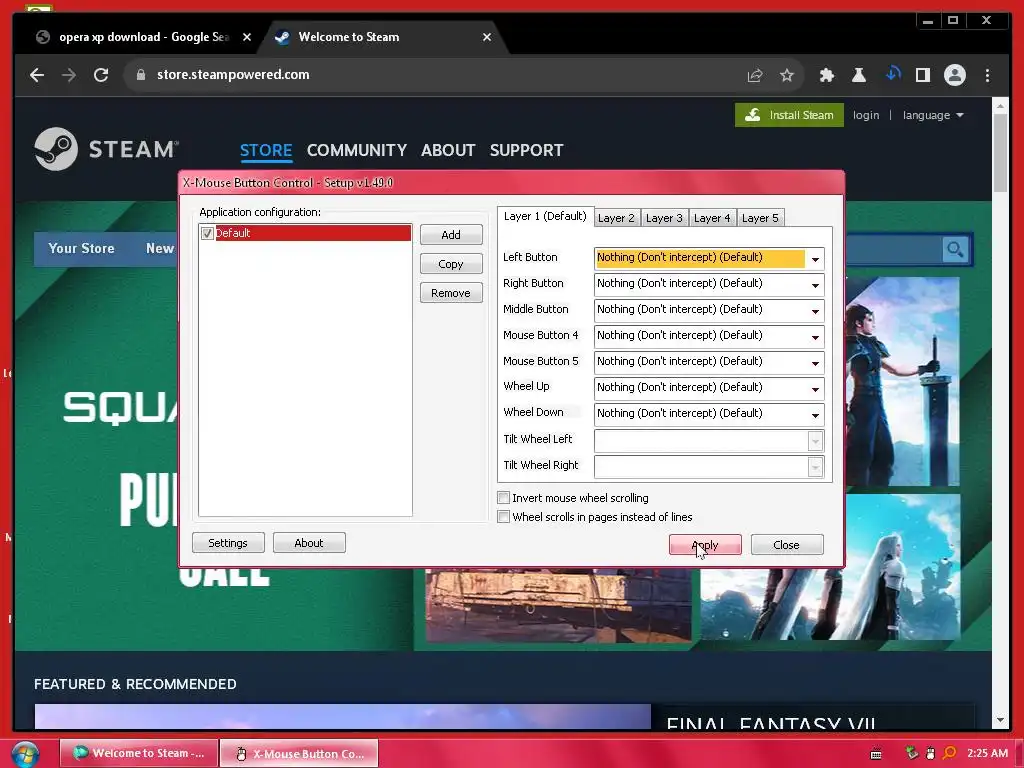The image size is (1024, 768).
Task: Click the X-Mouse tray icon
Action: [931, 754]
